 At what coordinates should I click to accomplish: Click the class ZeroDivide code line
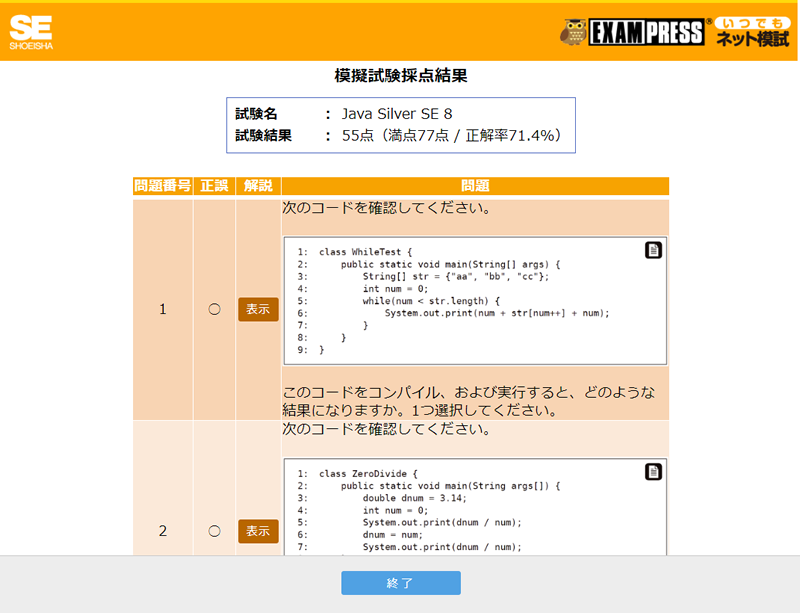368,474
